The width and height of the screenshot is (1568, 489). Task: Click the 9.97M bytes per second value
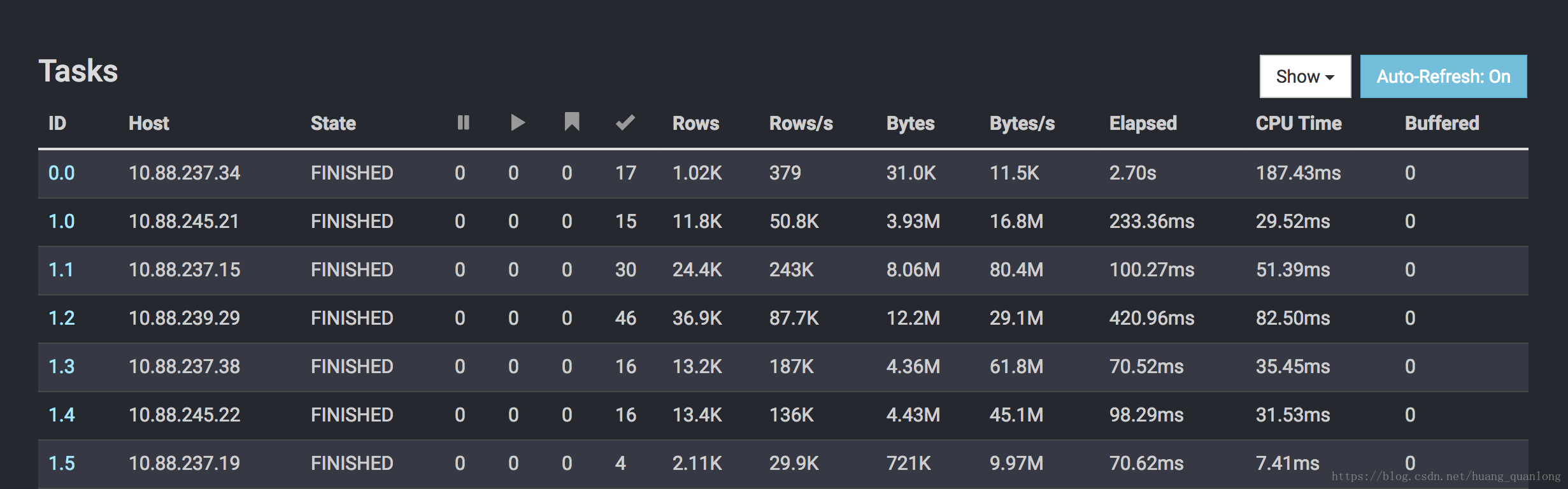[x=1016, y=464]
